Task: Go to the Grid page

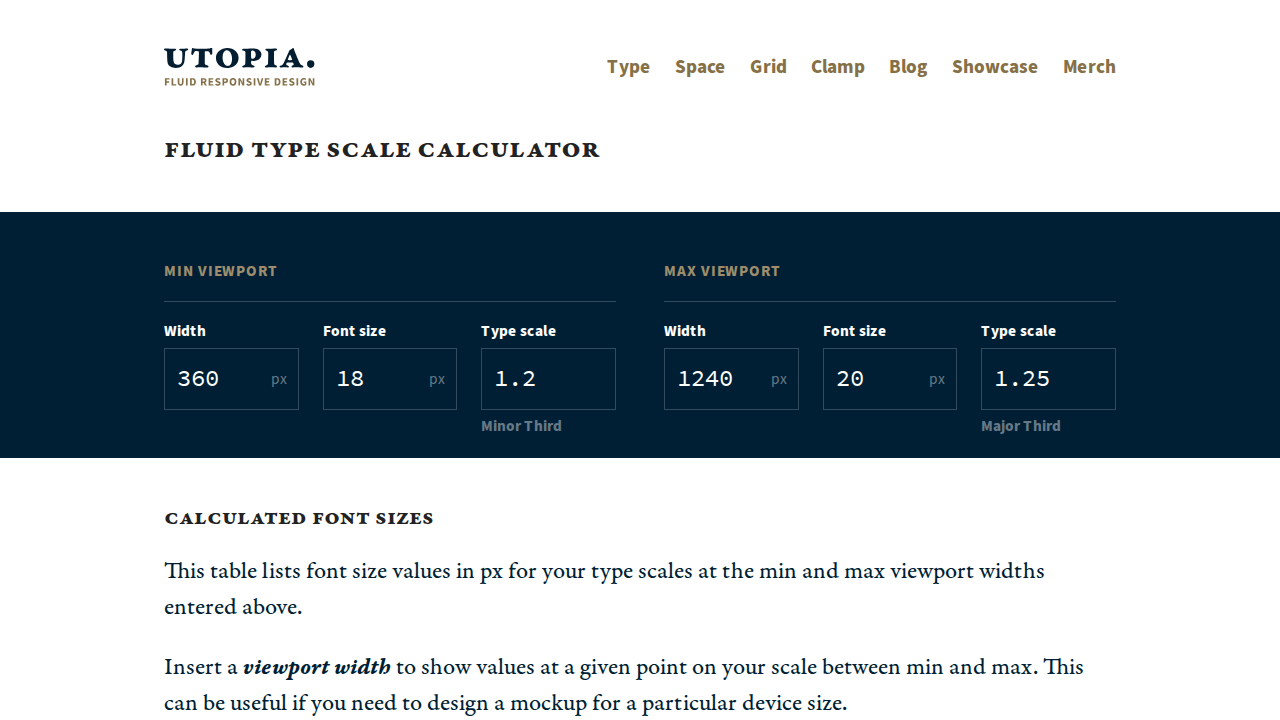Action: pyautogui.click(x=768, y=67)
